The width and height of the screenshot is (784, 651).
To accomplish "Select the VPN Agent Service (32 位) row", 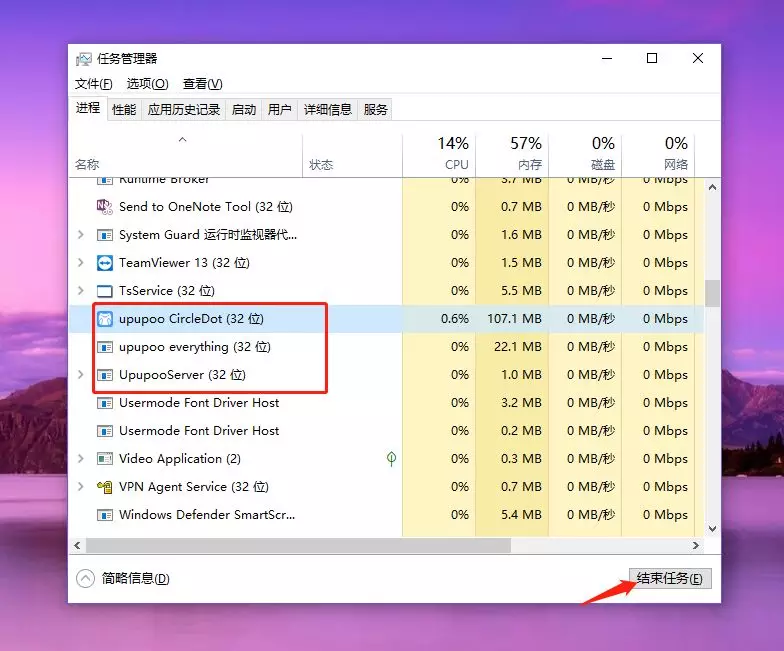I will pos(386,486).
